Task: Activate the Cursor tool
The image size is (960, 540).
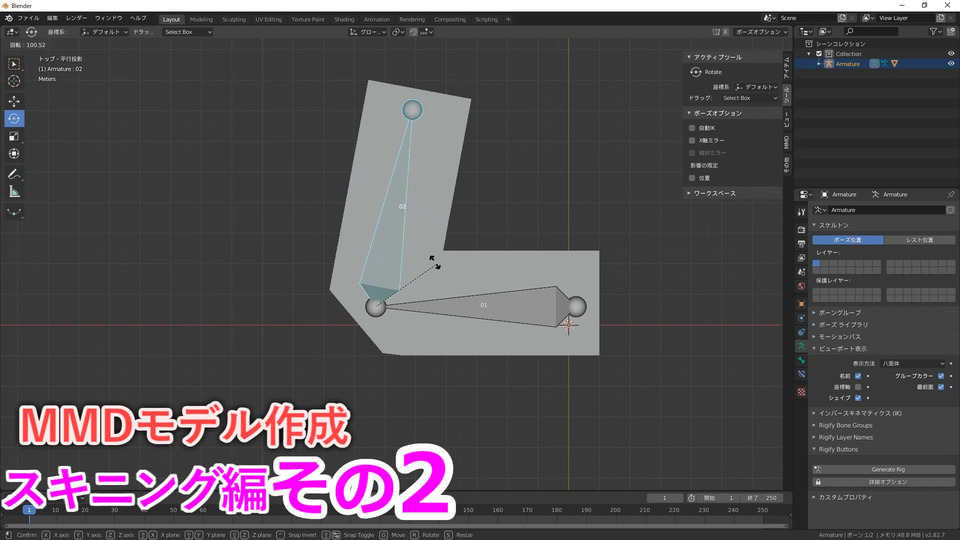Action: point(14,81)
